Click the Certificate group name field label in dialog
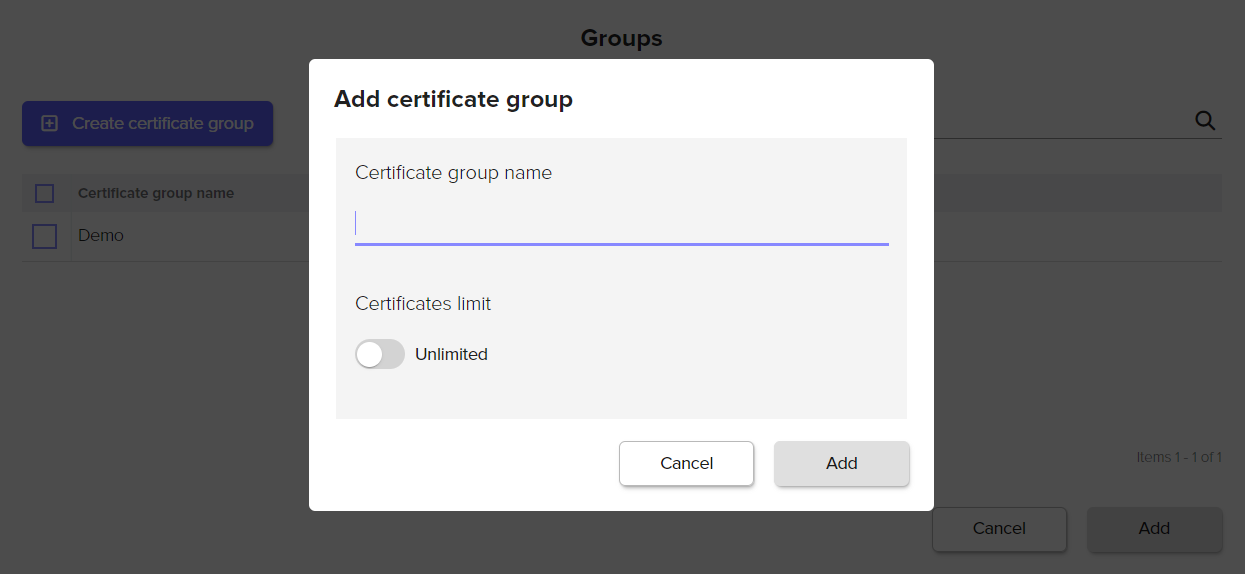1245x574 pixels. [453, 172]
